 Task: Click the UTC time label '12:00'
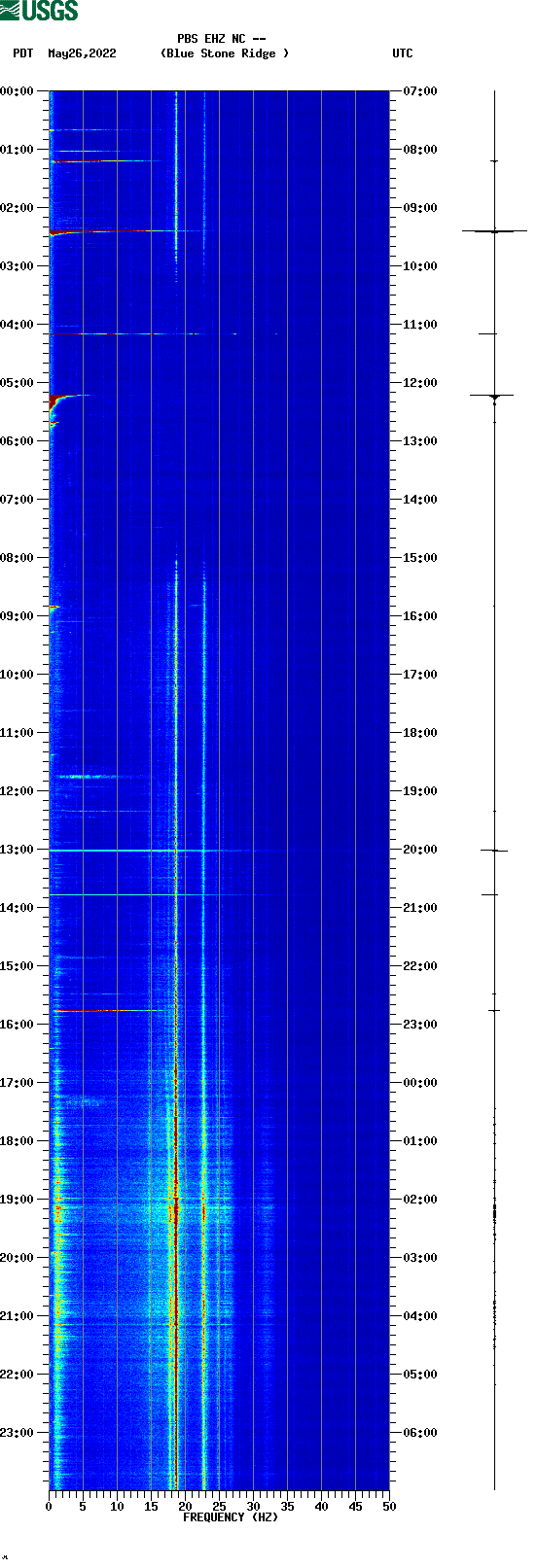420,383
